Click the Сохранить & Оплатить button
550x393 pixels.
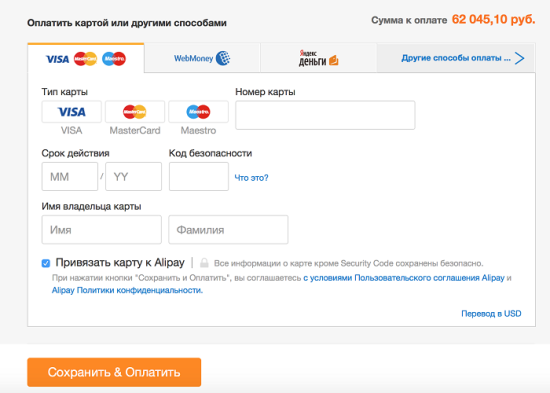tap(114, 372)
